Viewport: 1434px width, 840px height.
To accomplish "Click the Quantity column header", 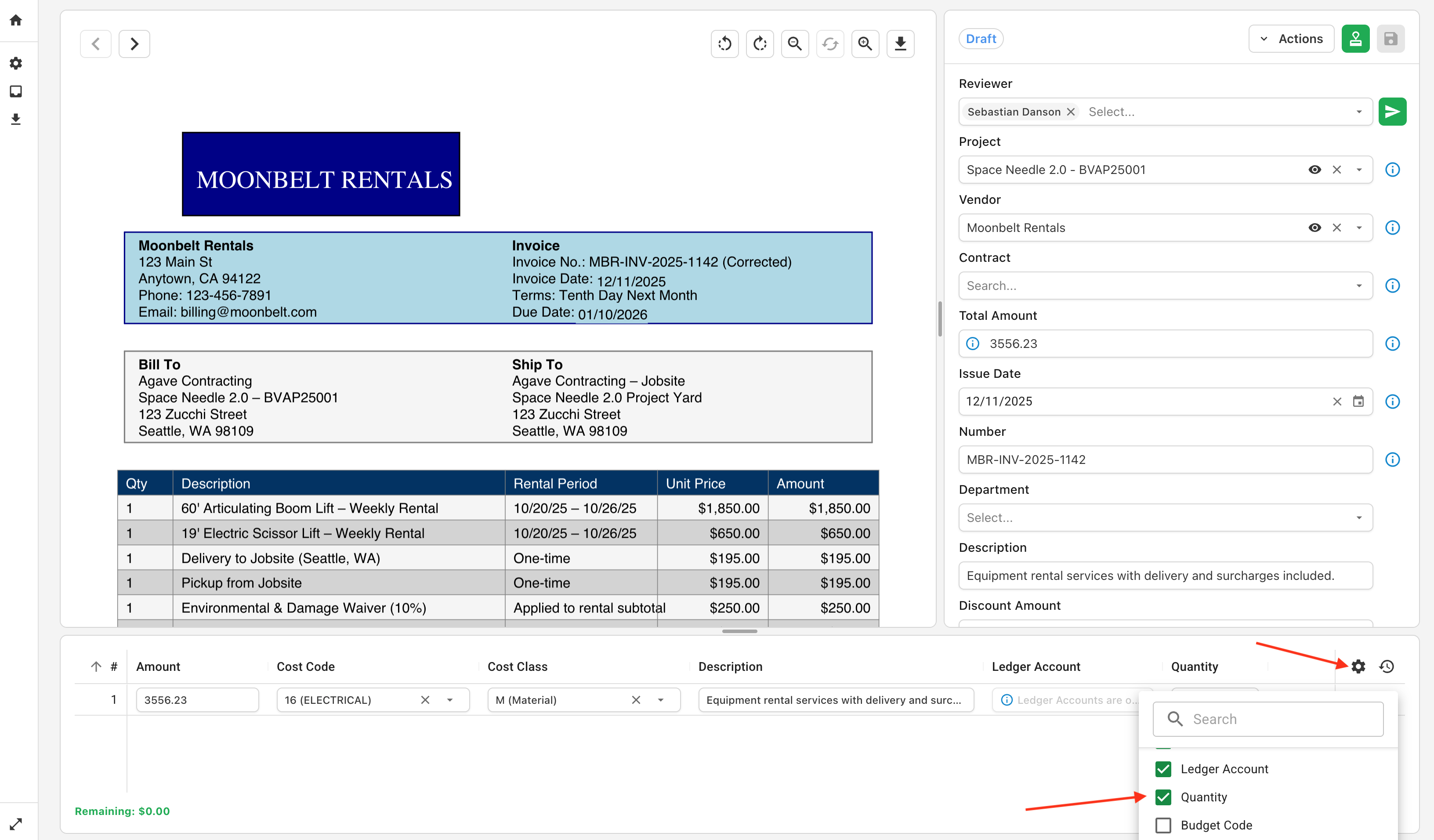I will [1195, 666].
